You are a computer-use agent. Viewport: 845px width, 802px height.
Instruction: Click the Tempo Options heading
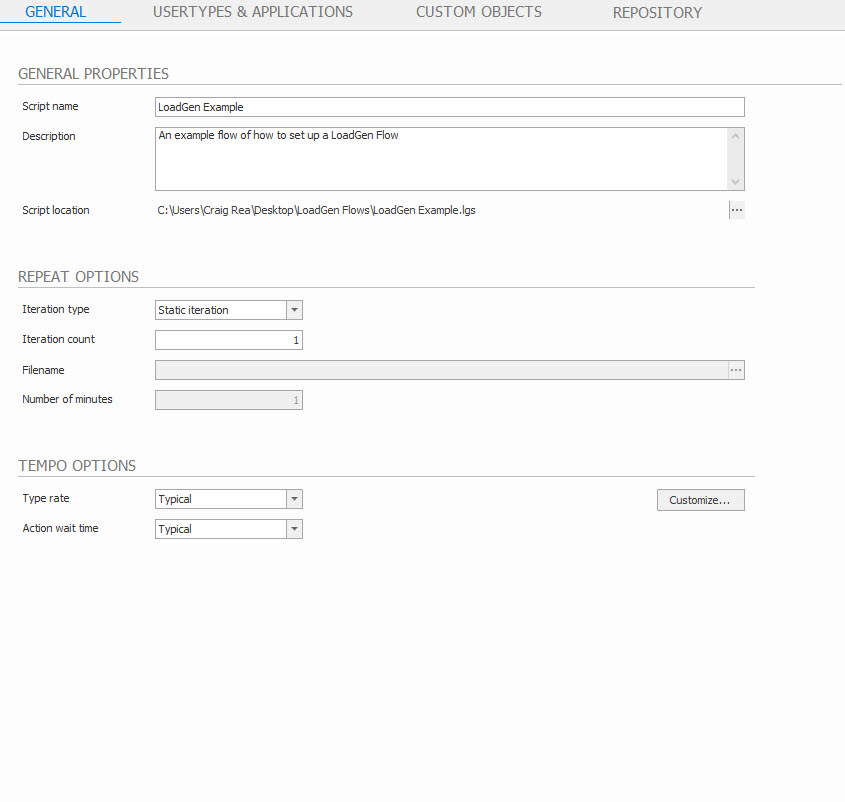tap(77, 466)
